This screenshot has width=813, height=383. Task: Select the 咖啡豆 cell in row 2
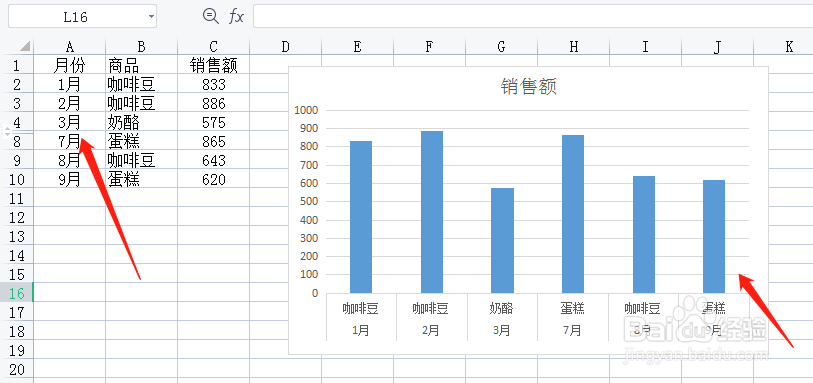[142, 84]
